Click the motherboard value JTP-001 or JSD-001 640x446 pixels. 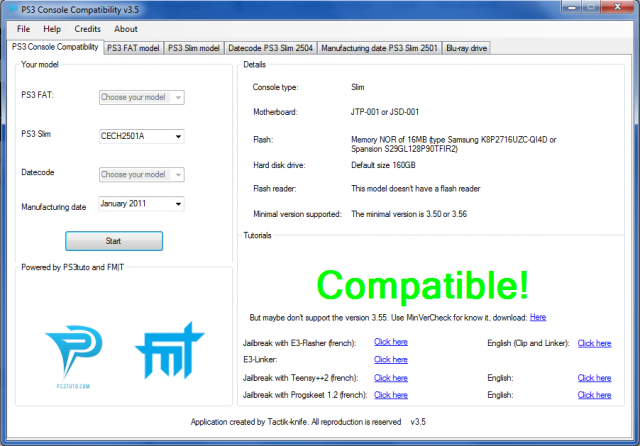384,112
